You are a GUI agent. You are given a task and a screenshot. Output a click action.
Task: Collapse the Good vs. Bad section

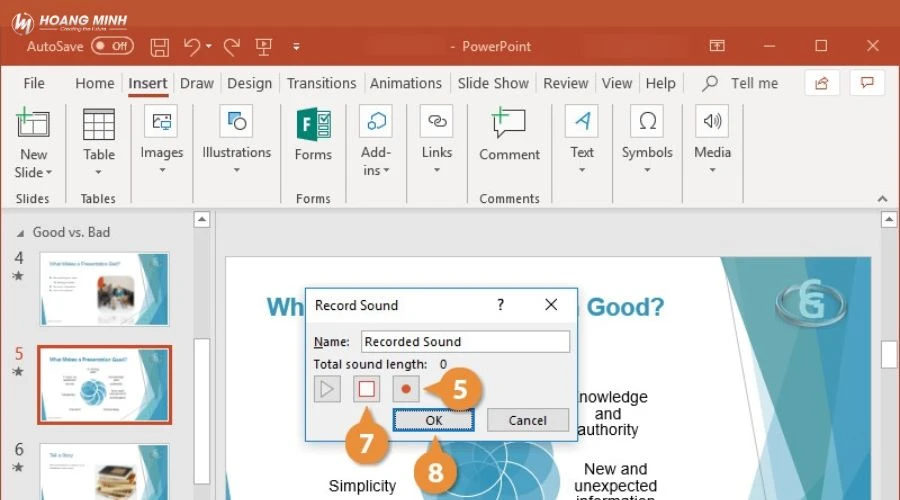[22, 232]
